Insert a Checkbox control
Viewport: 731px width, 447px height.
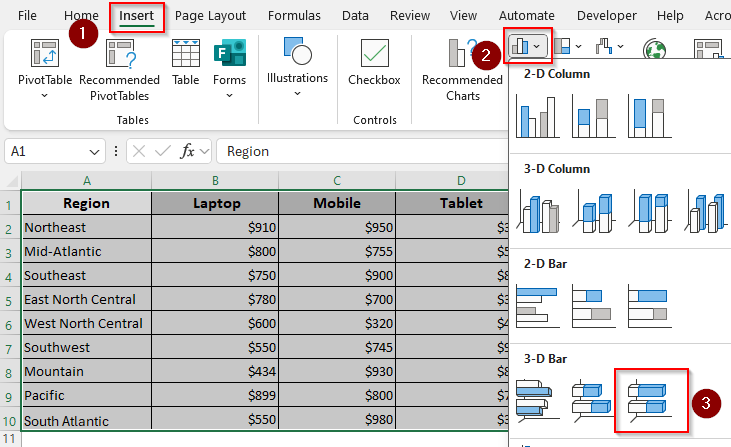[374, 62]
